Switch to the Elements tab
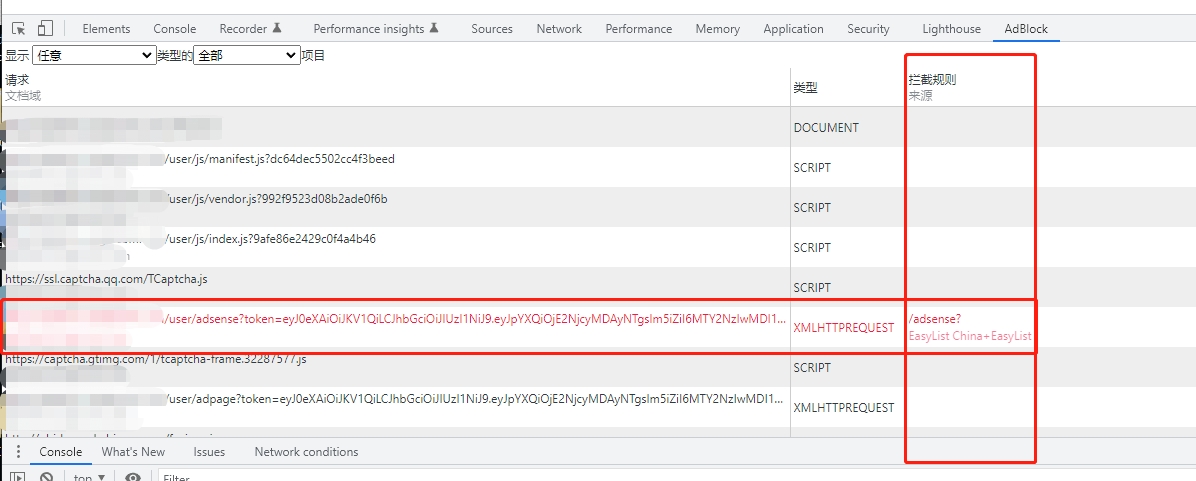1196x481 pixels. pos(106,29)
